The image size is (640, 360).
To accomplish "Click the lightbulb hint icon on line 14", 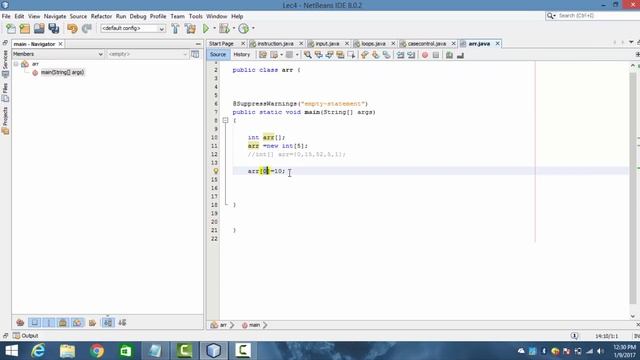I will coord(216,171).
